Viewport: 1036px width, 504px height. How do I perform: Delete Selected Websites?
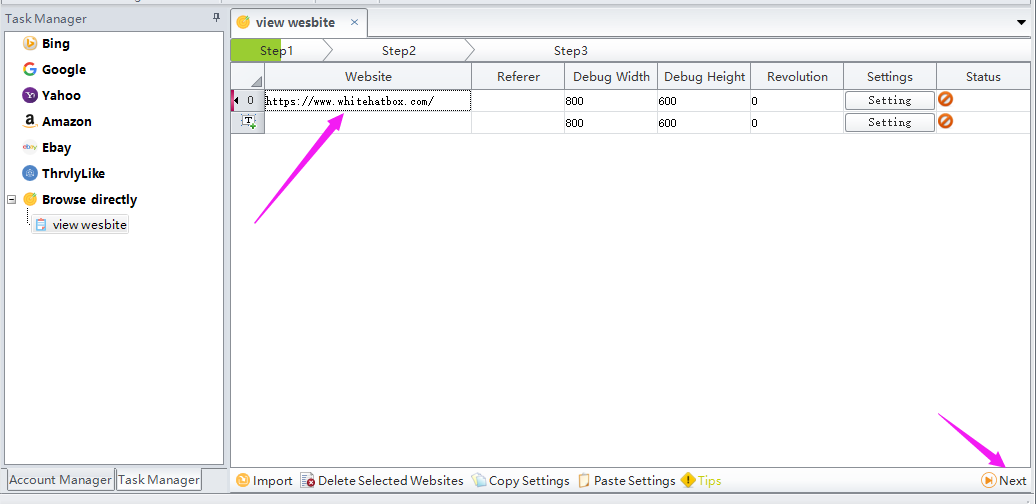click(382, 481)
